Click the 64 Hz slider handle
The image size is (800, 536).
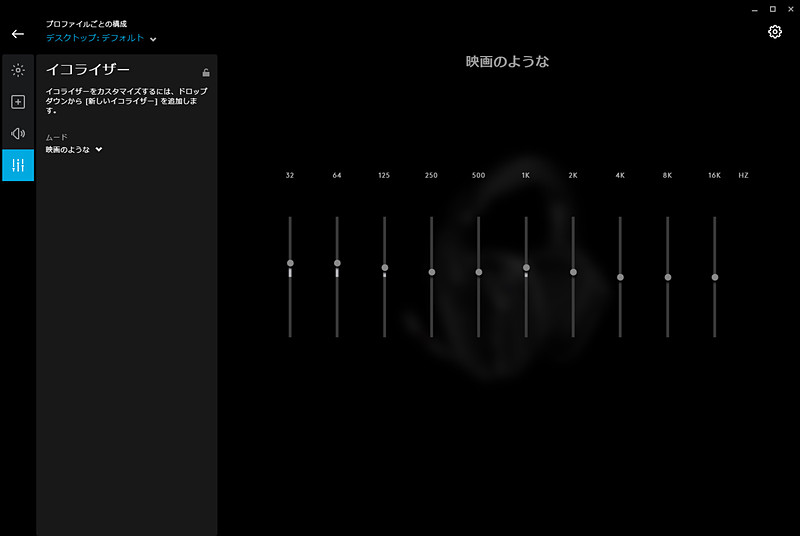coord(337,263)
